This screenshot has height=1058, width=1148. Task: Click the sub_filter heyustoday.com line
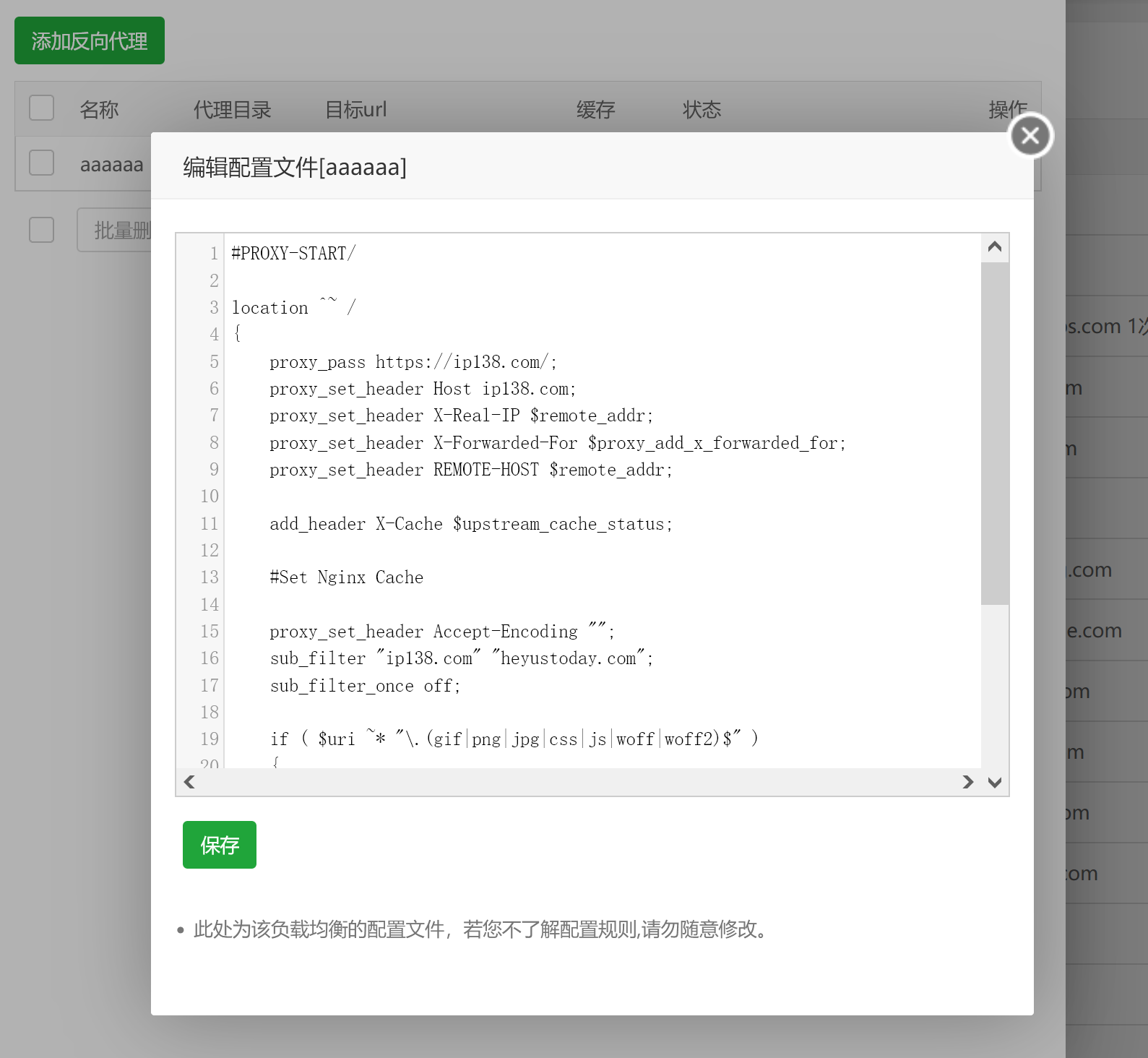point(461,658)
